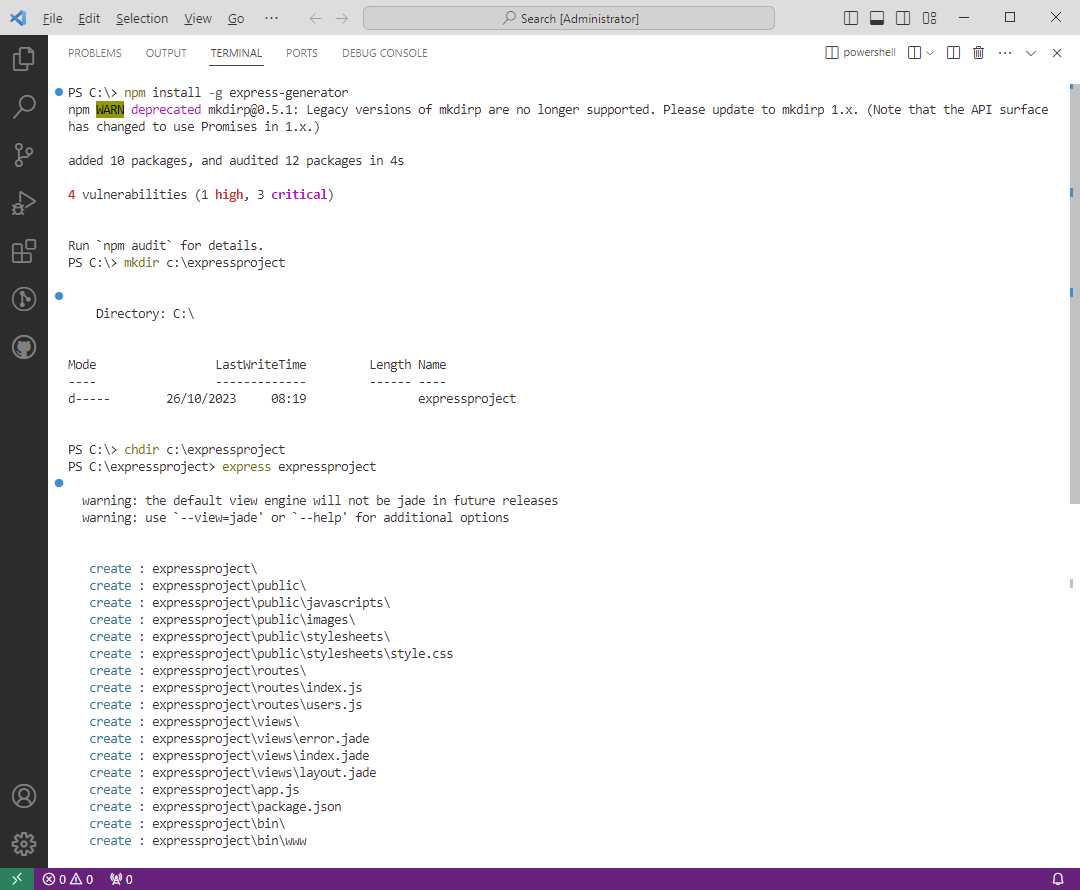Open the notifications bell
Image resolution: width=1080 pixels, height=890 pixels.
coord(1058,879)
